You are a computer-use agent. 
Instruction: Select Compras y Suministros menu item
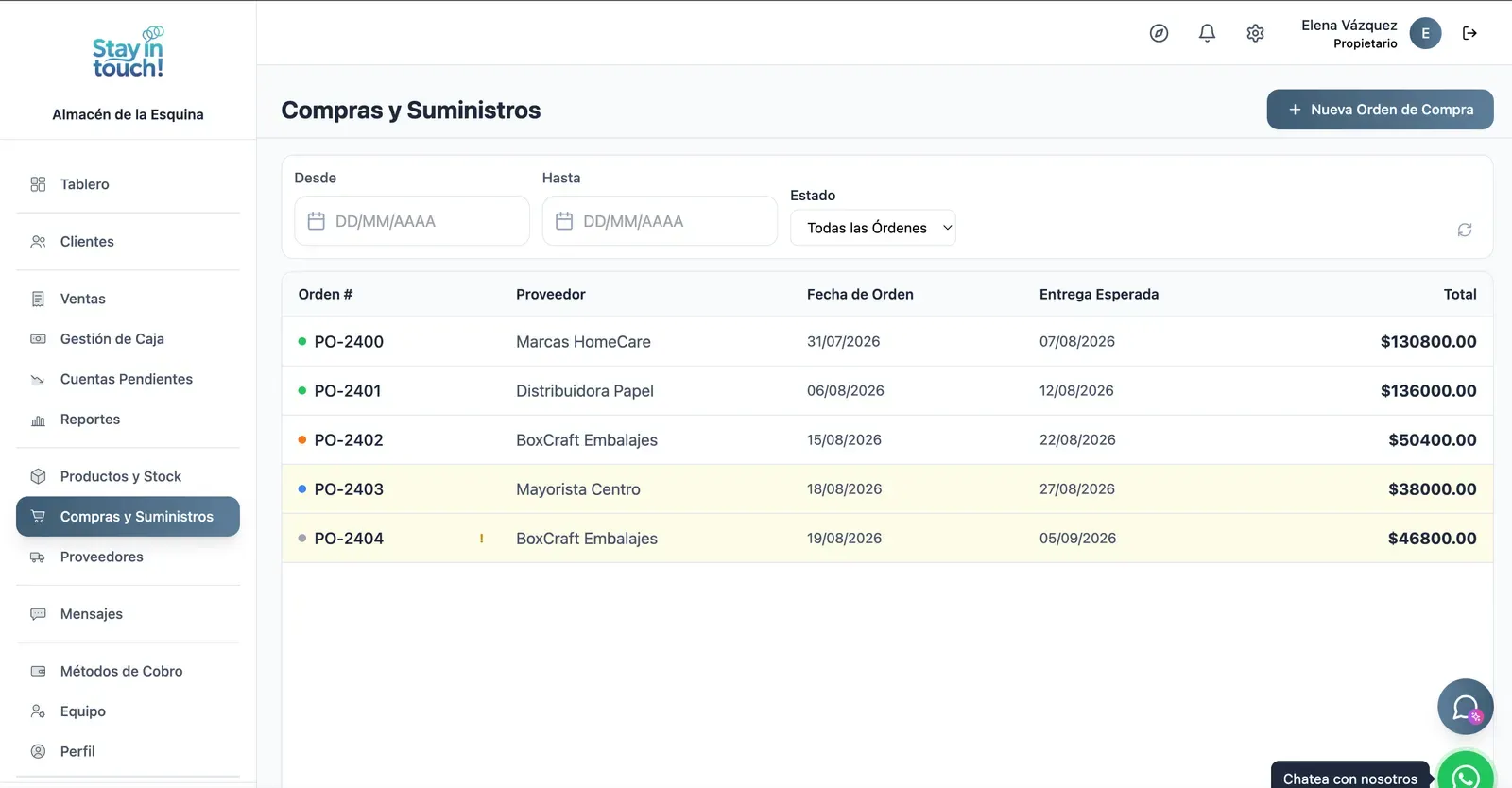tap(128, 517)
